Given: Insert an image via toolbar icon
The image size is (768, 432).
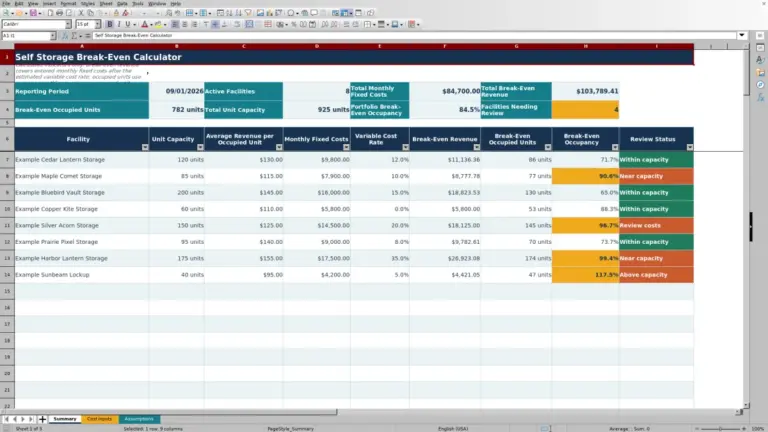Looking at the screenshot, I should click(x=260, y=13).
